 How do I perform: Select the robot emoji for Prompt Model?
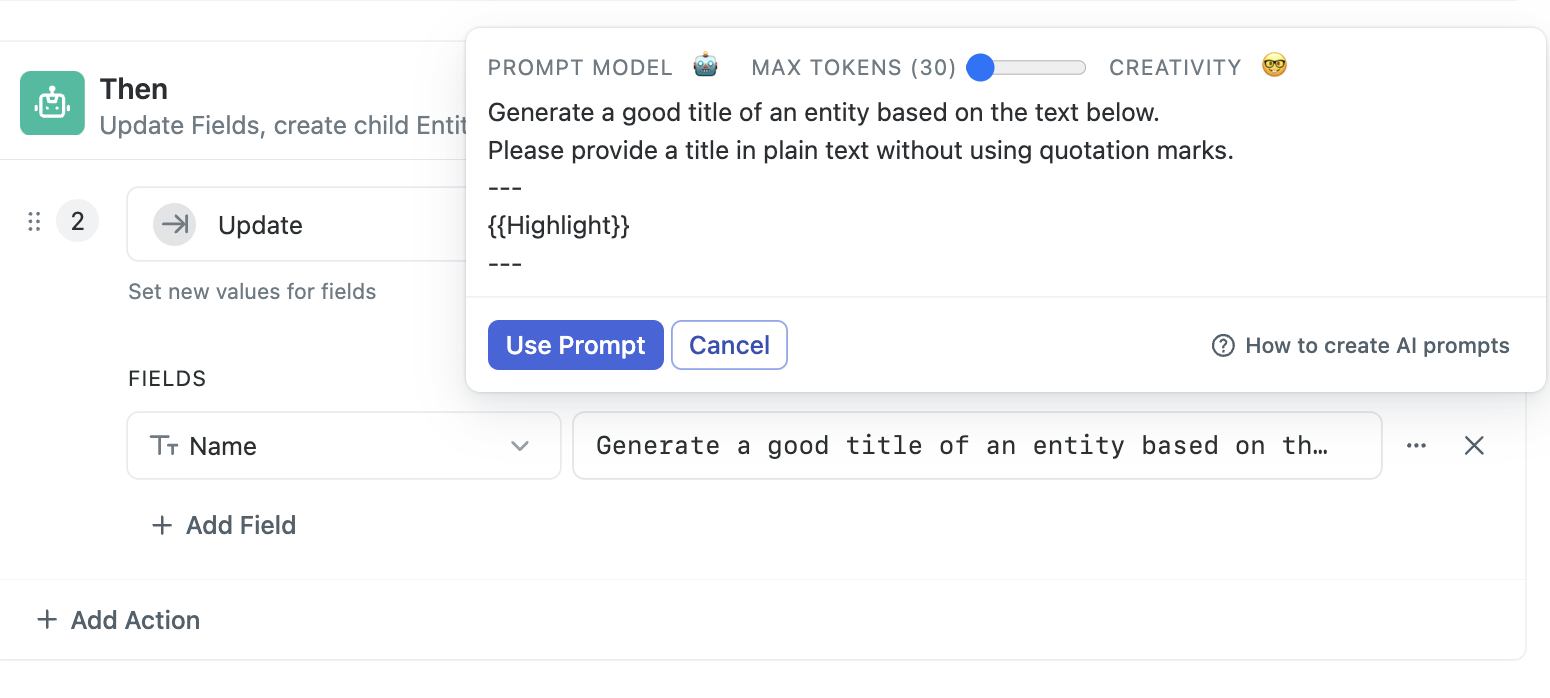tap(706, 66)
